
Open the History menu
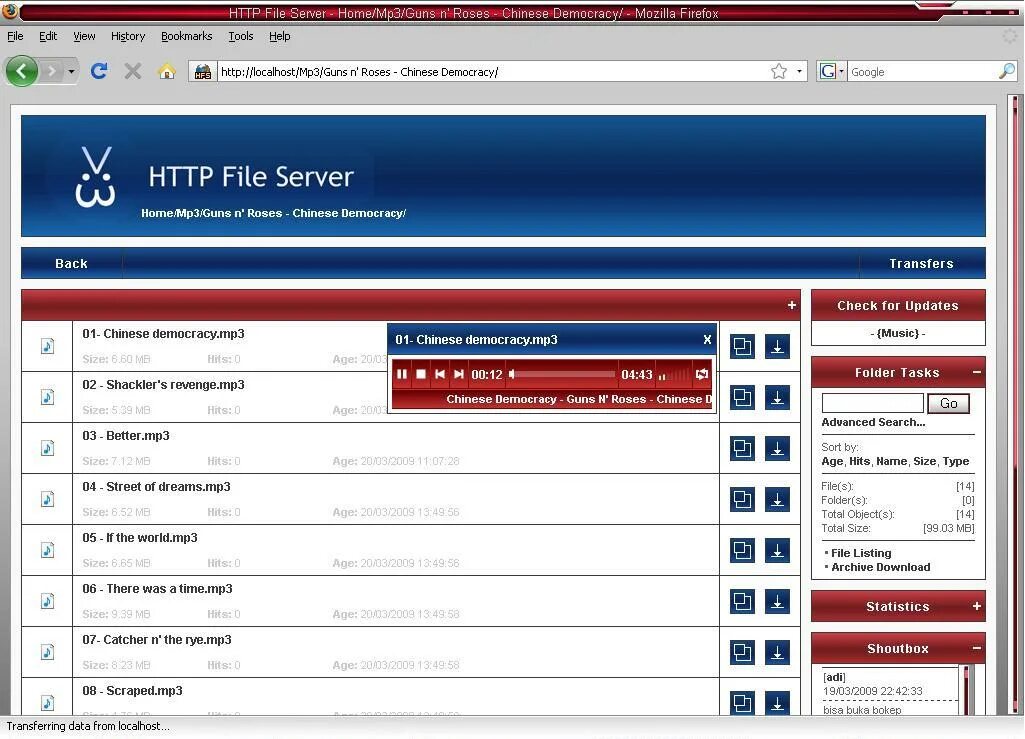tap(127, 36)
